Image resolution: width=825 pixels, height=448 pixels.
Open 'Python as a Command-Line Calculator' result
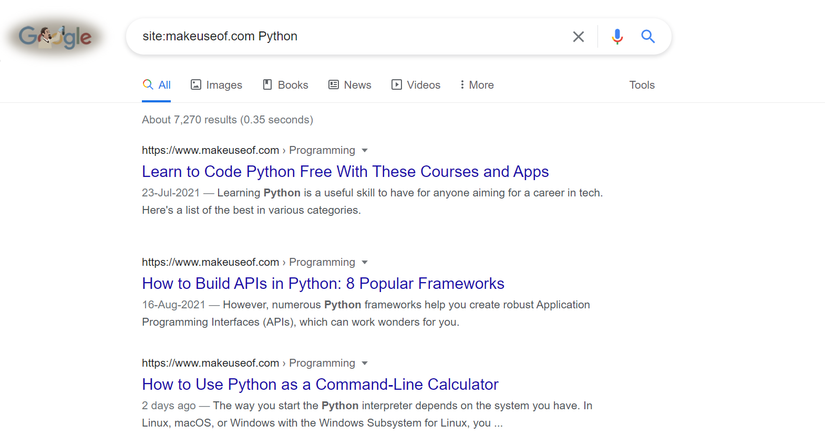[x=320, y=385]
